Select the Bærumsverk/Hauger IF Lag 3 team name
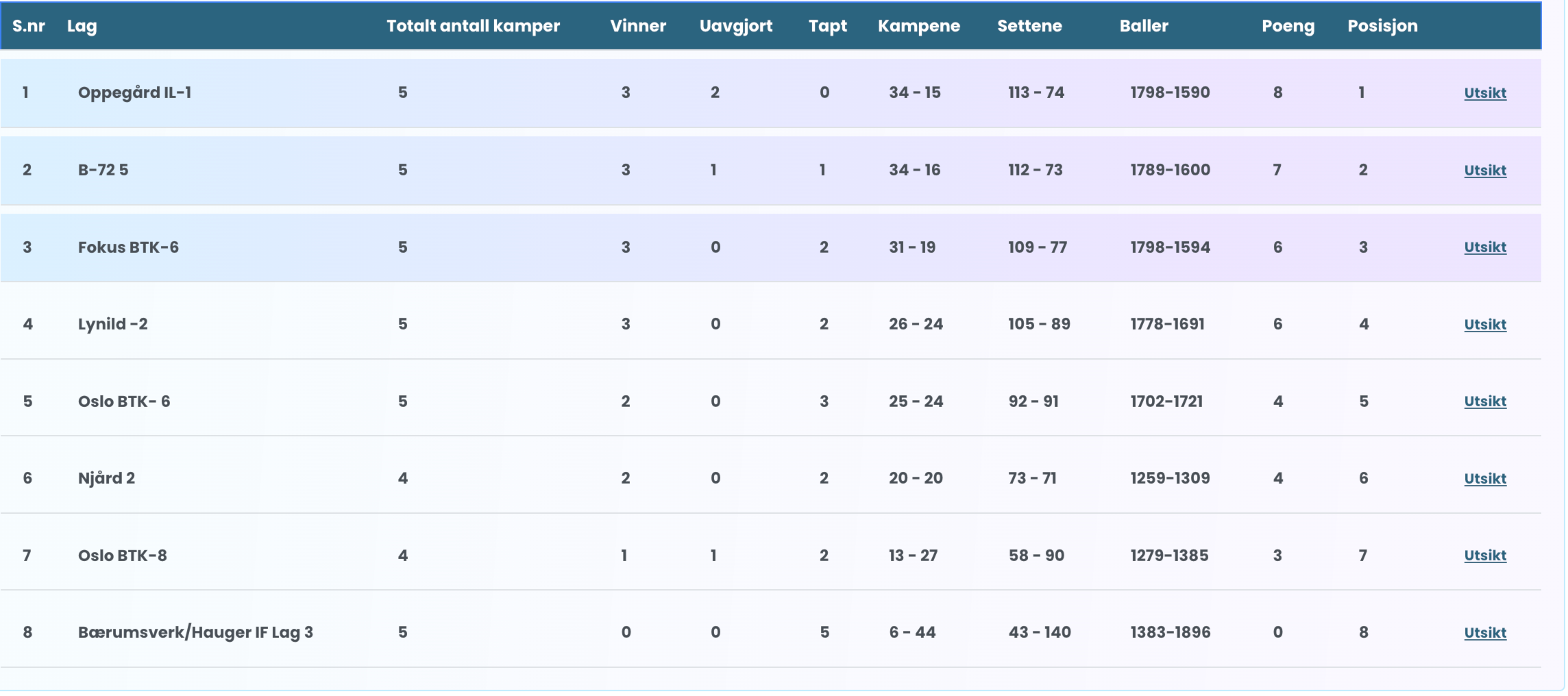This screenshot has height=696, width=1568. [x=195, y=632]
